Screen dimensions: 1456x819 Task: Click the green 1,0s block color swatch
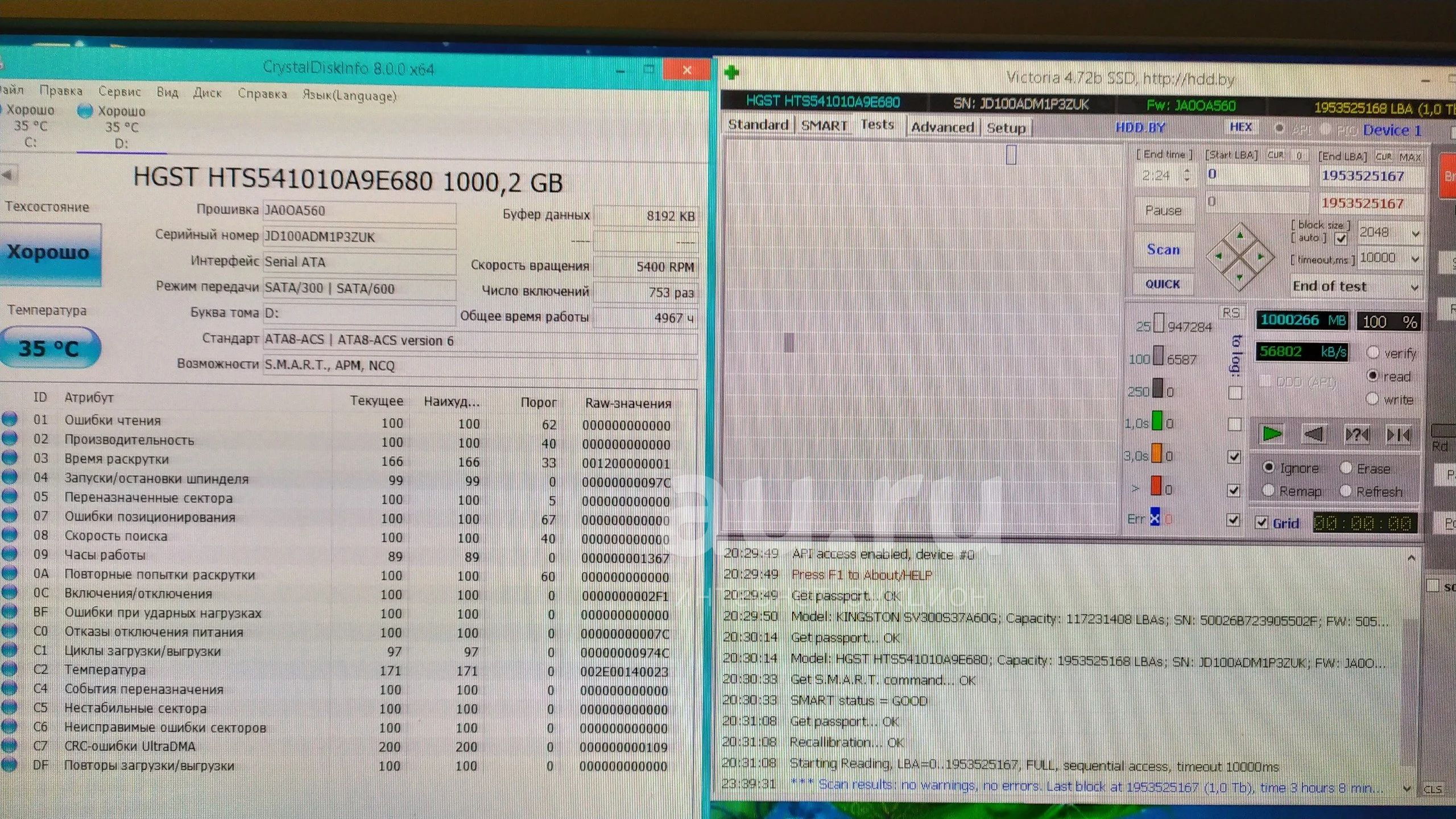pos(1157,421)
